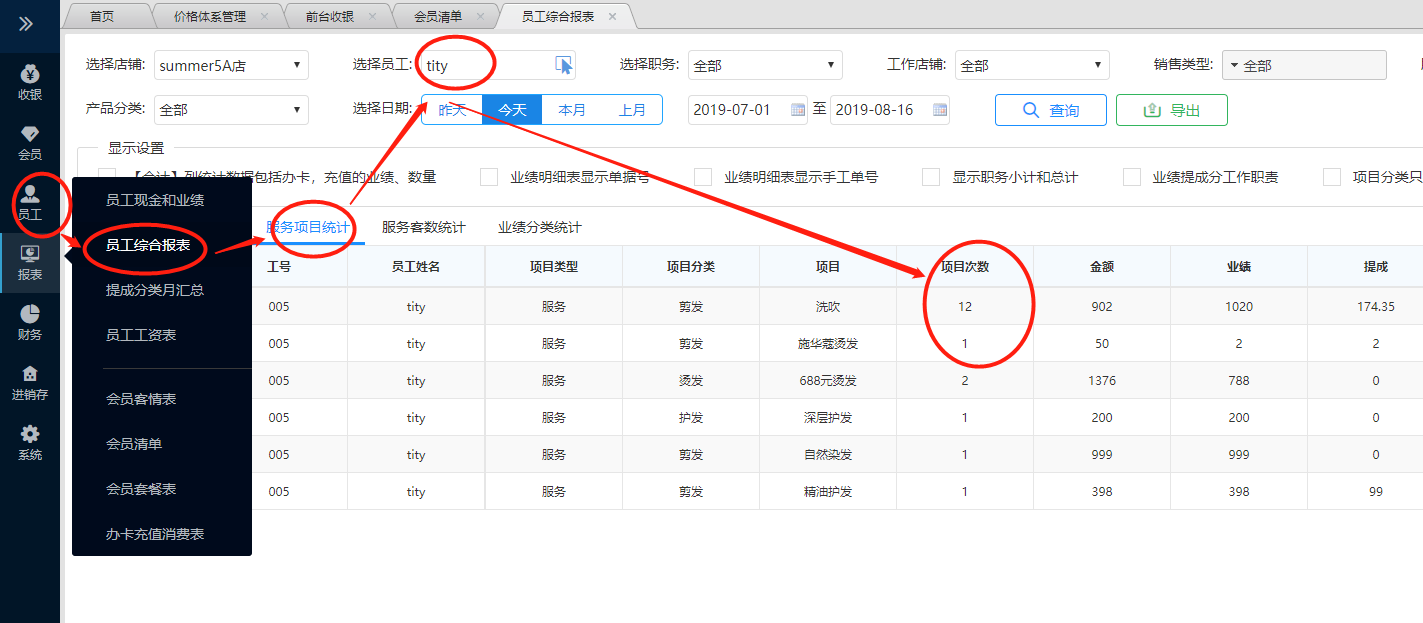Open the 业绩分类统计 sub-tab
Image resolution: width=1423 pixels, height=623 pixels.
[540, 228]
